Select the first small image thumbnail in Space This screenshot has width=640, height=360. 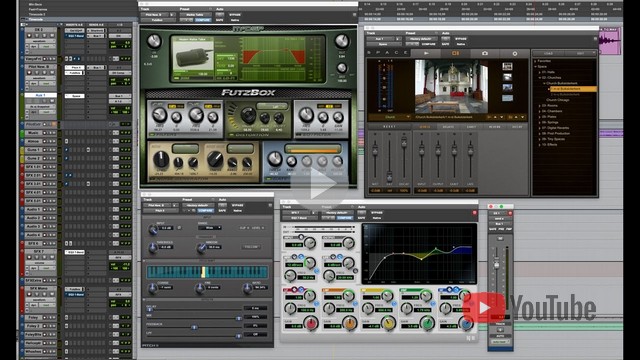[507, 66]
